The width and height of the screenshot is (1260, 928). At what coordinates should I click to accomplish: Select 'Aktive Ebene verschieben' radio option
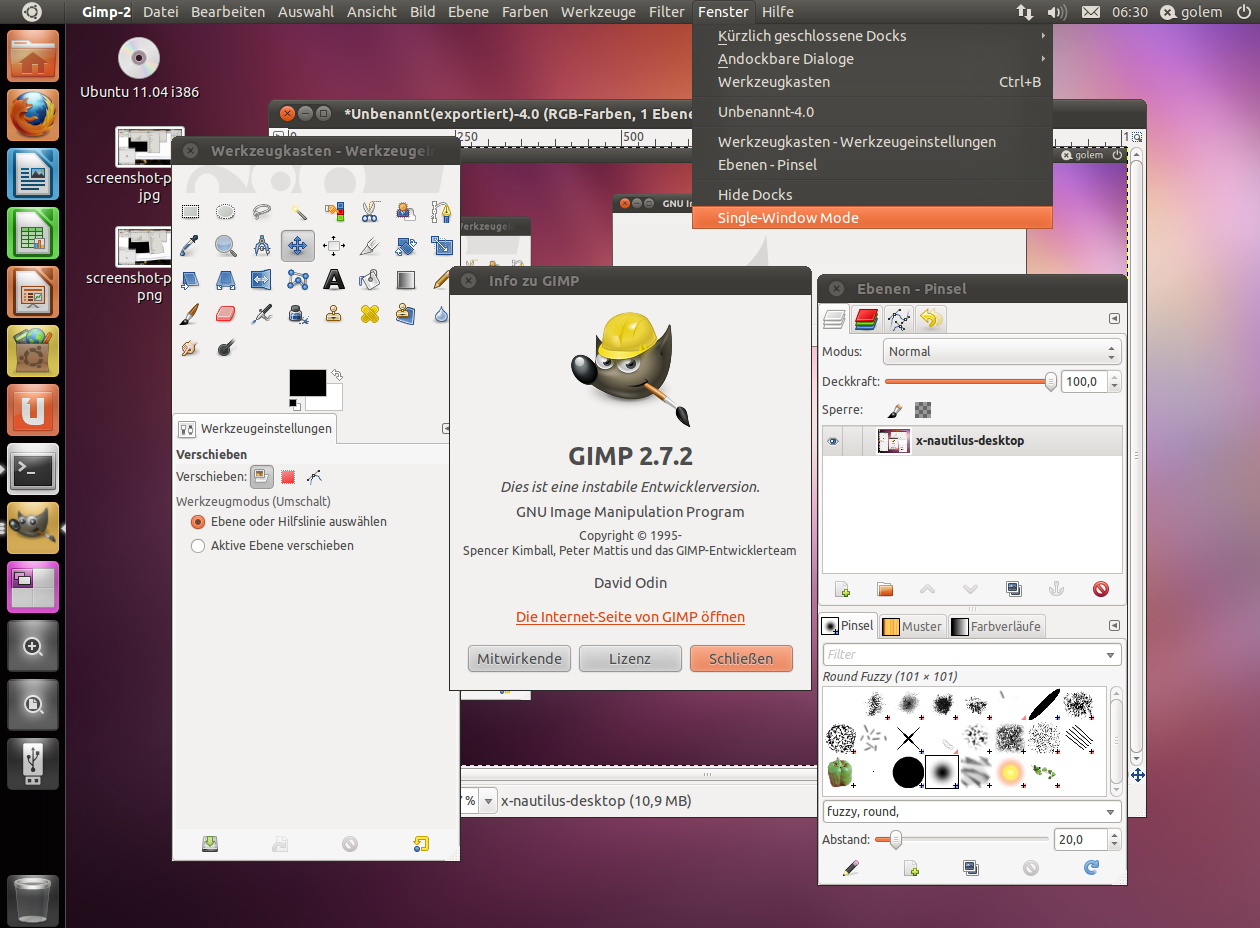[198, 546]
